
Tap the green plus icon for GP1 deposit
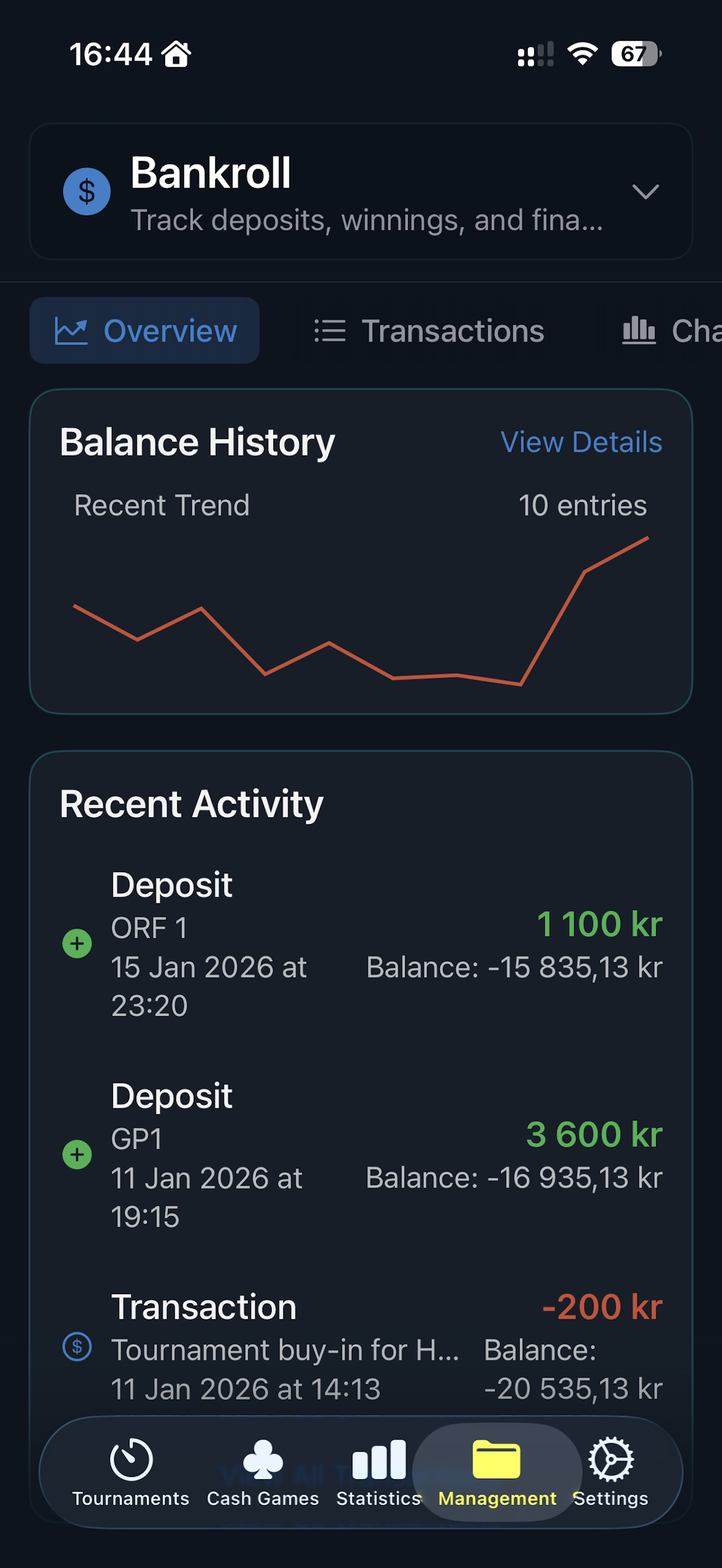click(x=77, y=1154)
